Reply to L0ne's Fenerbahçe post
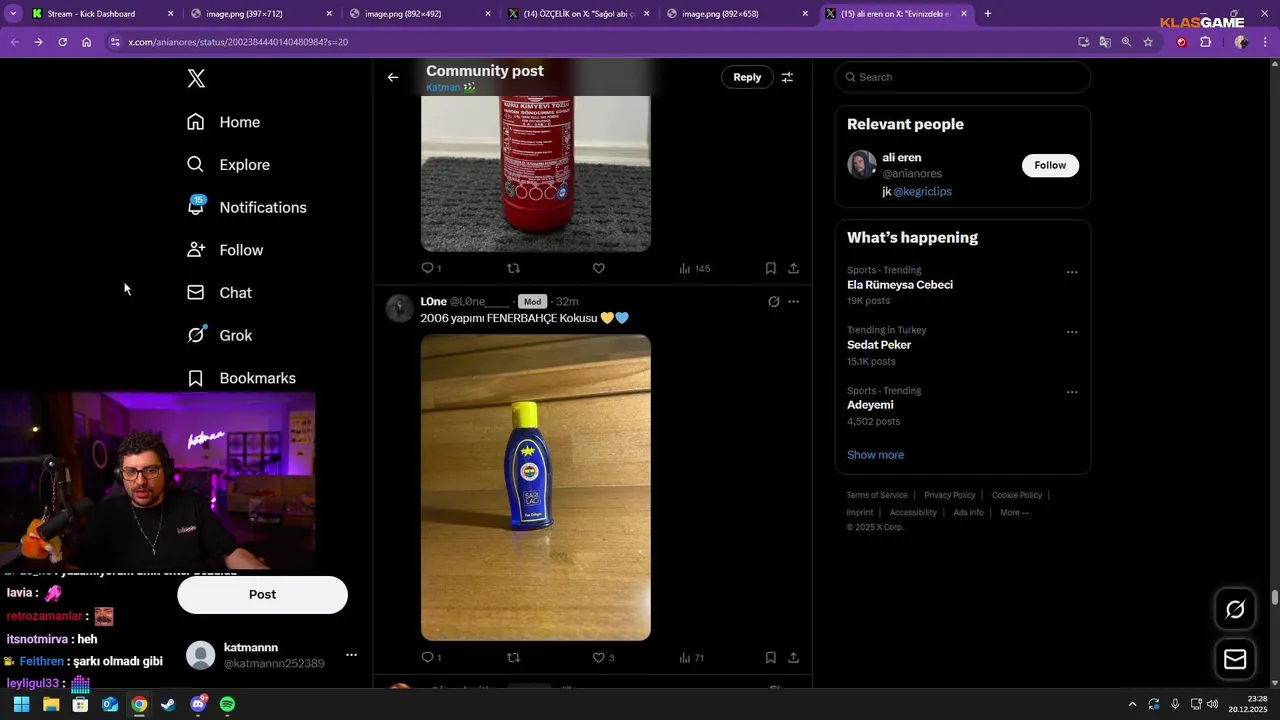 tap(431, 657)
